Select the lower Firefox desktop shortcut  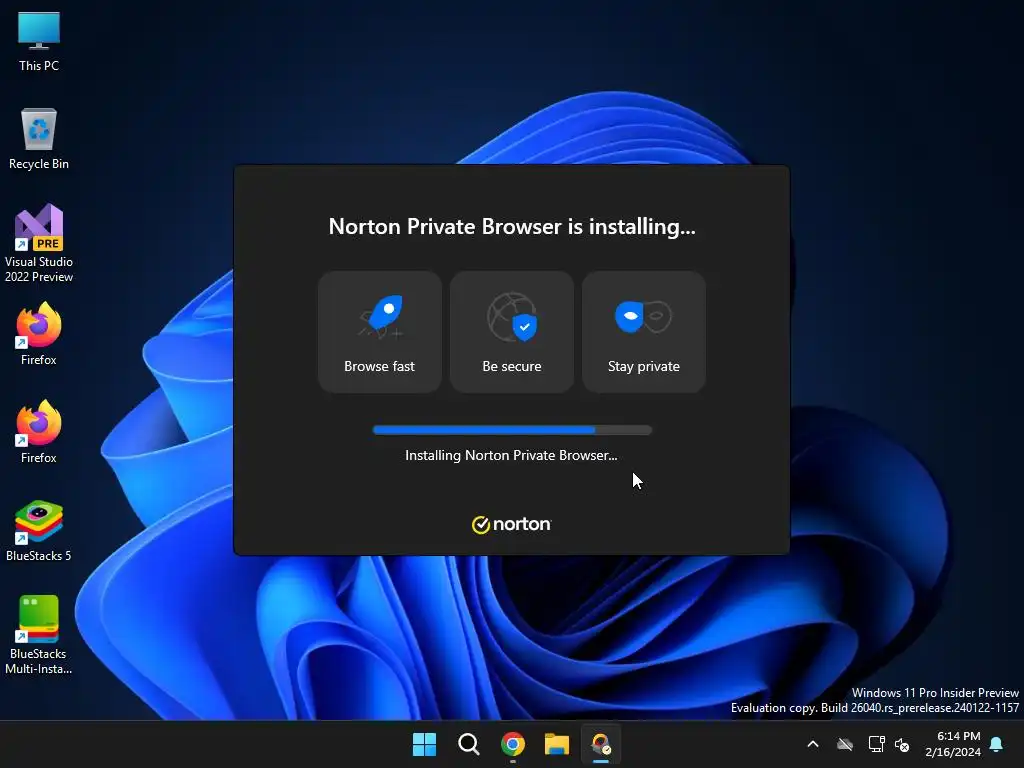coord(39,432)
